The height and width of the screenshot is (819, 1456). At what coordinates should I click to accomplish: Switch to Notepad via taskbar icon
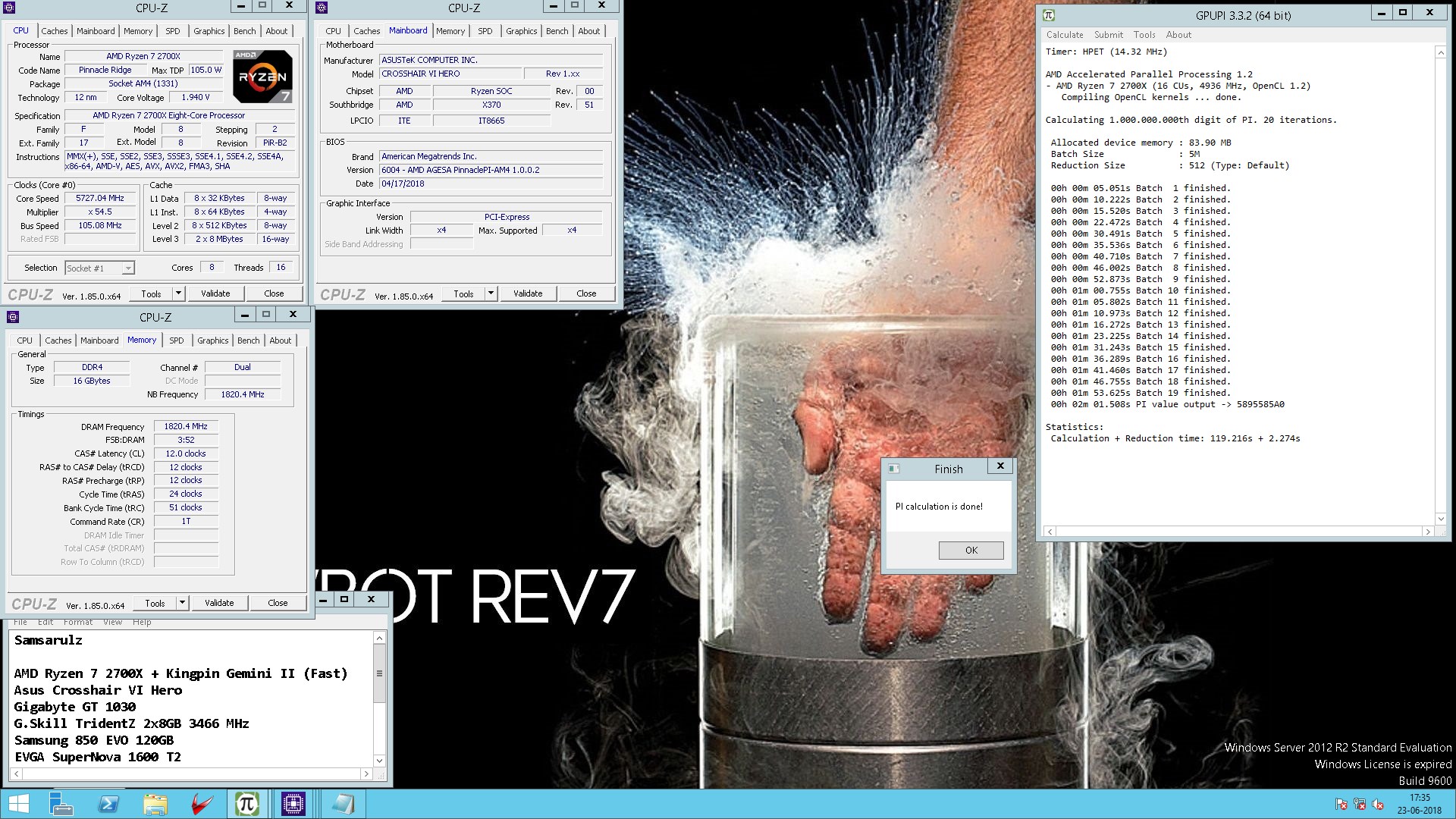click(343, 804)
